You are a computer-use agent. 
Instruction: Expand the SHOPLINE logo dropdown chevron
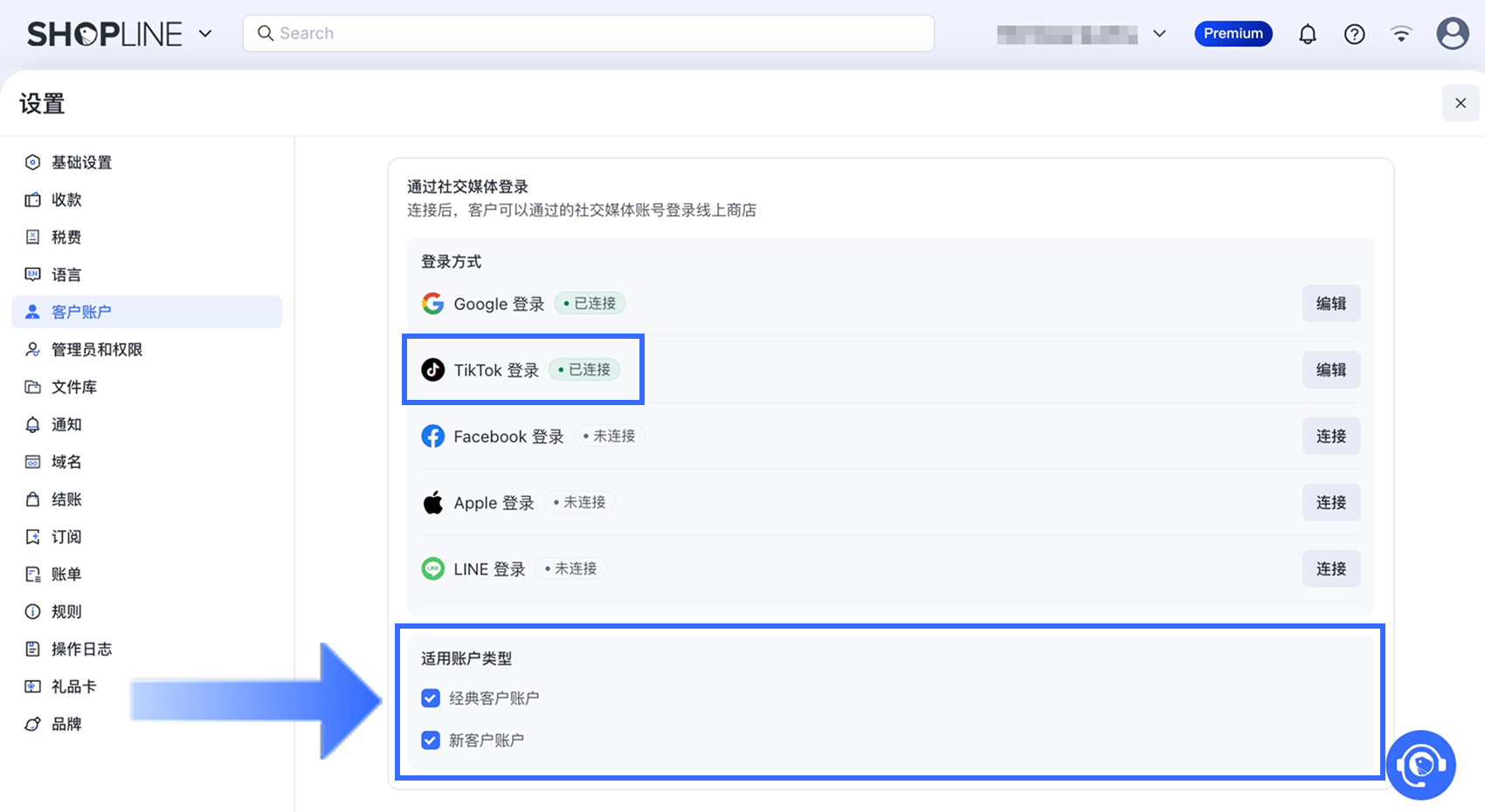click(205, 34)
